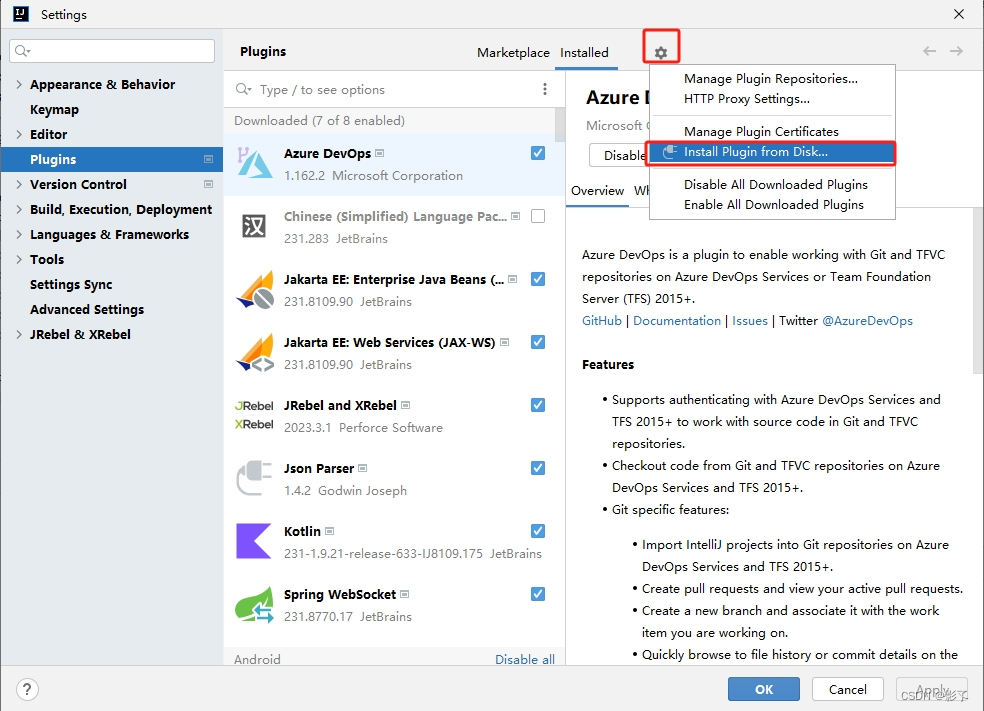
Task: Click the JRebel and XRebel plugin logo
Action: (x=254, y=415)
